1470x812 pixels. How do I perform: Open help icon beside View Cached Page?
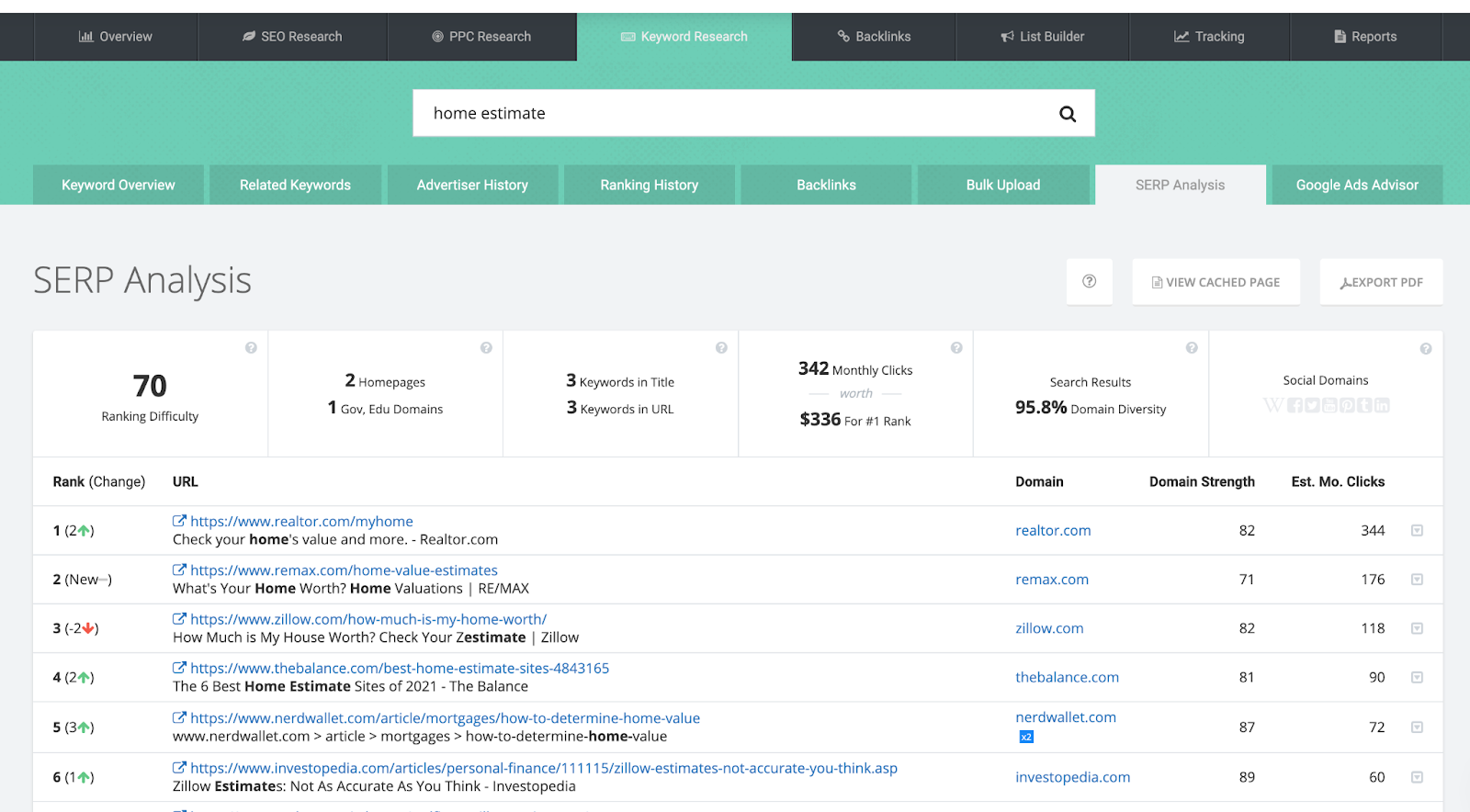[x=1090, y=282]
